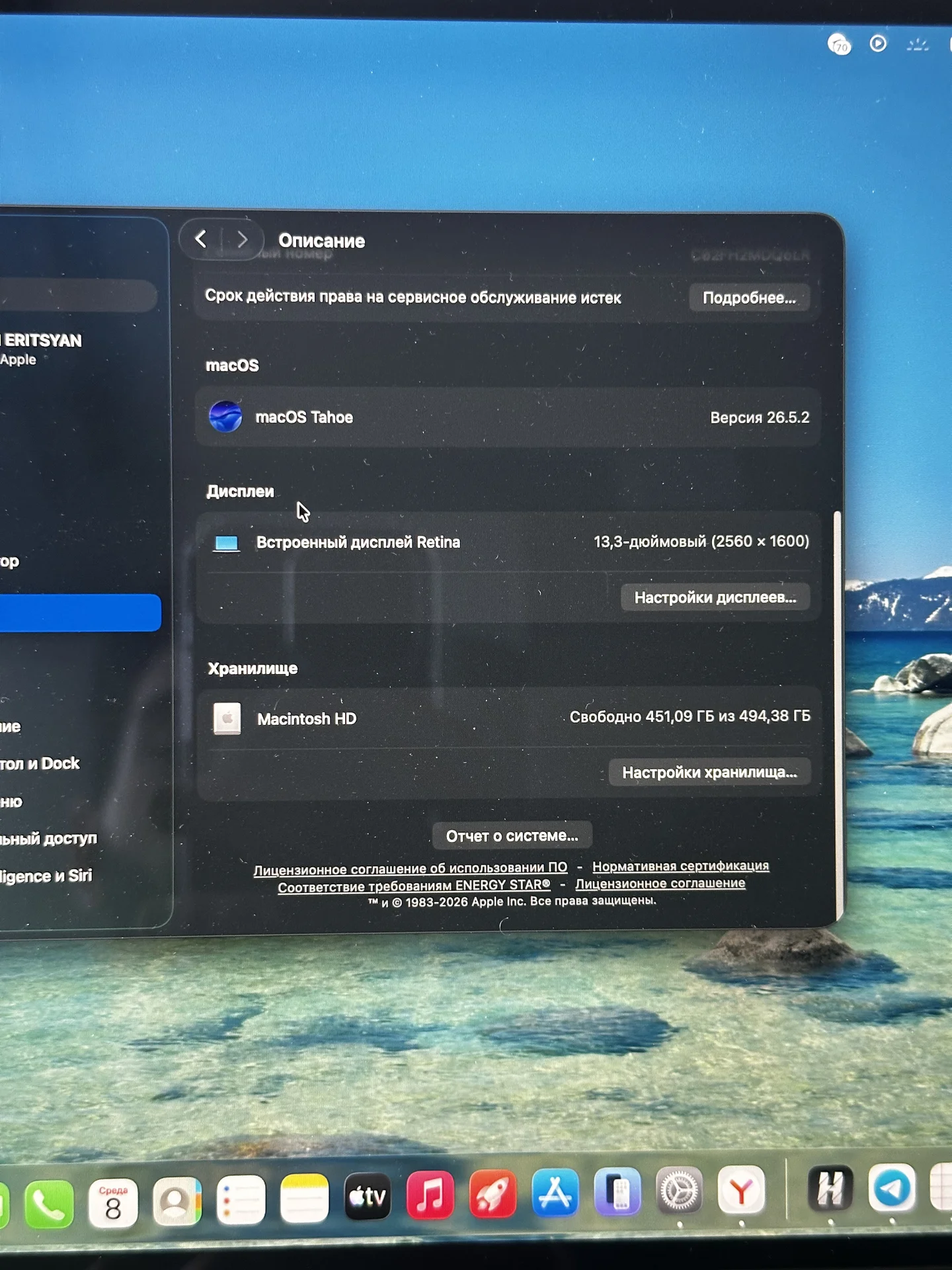Click the 'Дисплеи' section heading
The height and width of the screenshot is (1270, 952).
click(240, 491)
